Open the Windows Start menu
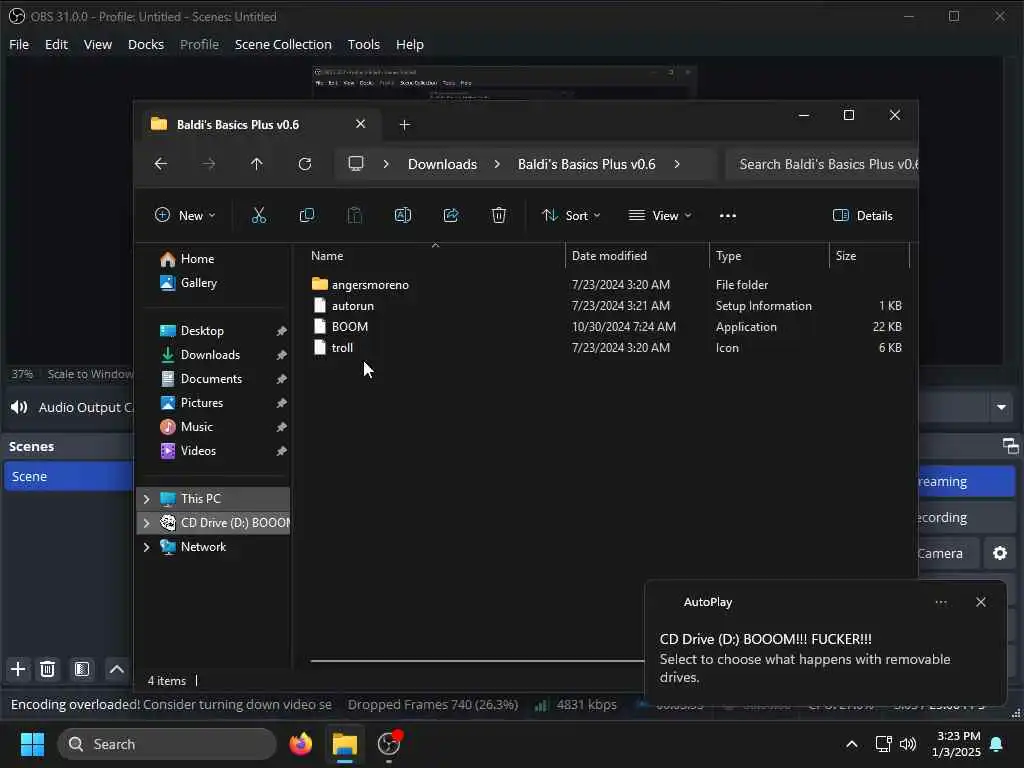Screen dimensions: 1024x768 pyautogui.click(x=32, y=744)
